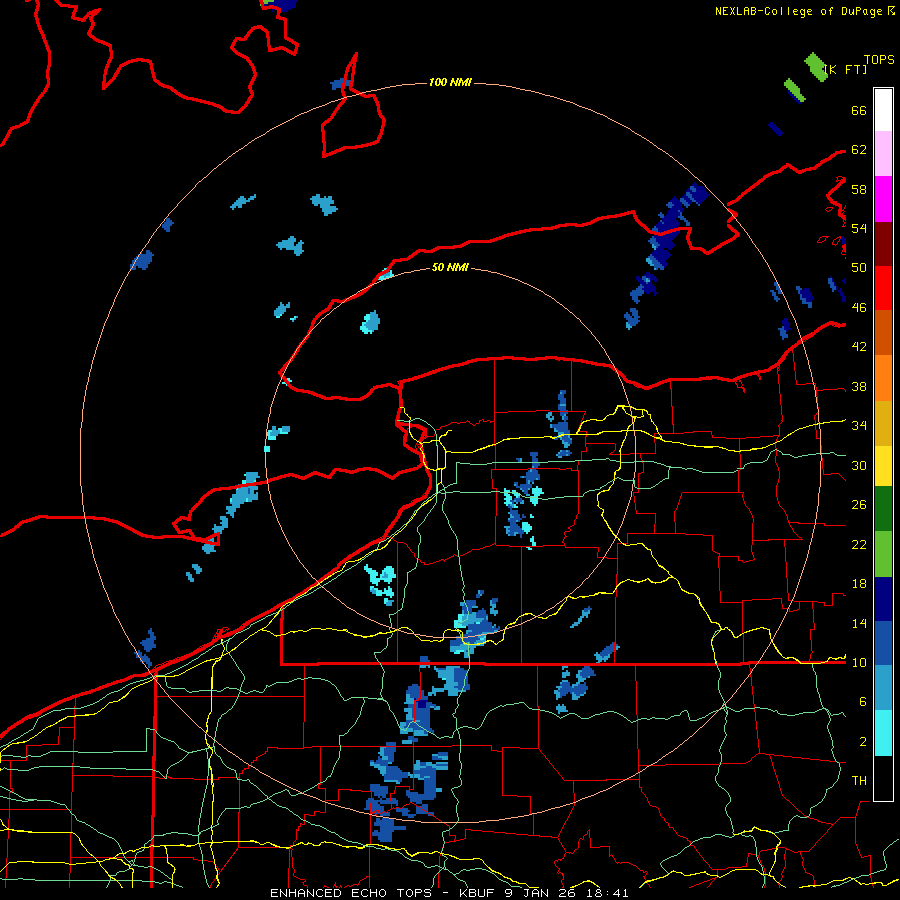Screen dimensions: 900x900
Task: Select the dark green legend band
Action: (883, 509)
